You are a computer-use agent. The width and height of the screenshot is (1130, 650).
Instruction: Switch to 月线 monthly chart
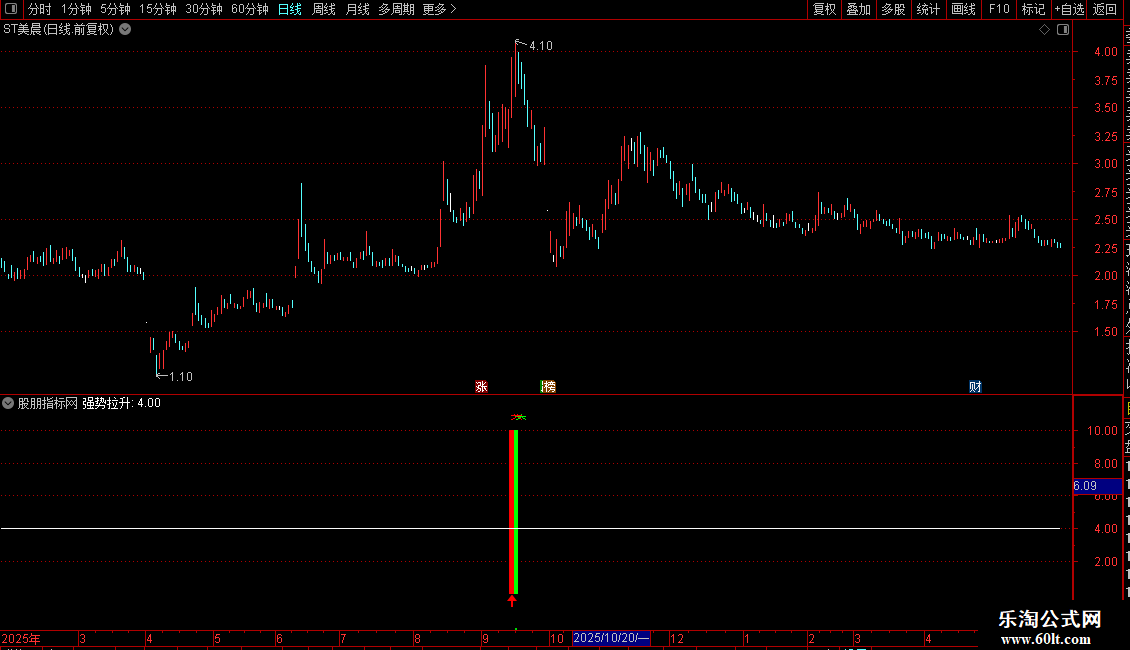(x=357, y=9)
